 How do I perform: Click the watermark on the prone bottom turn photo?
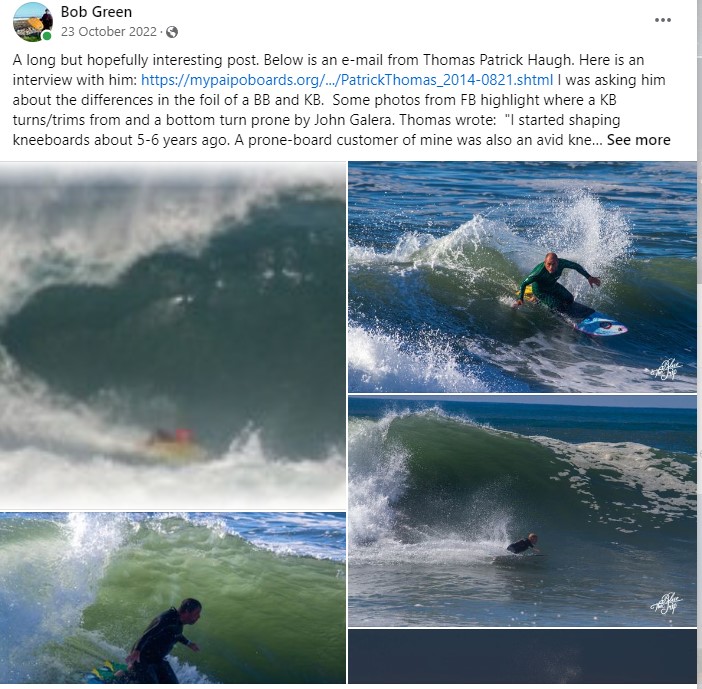pos(666,604)
